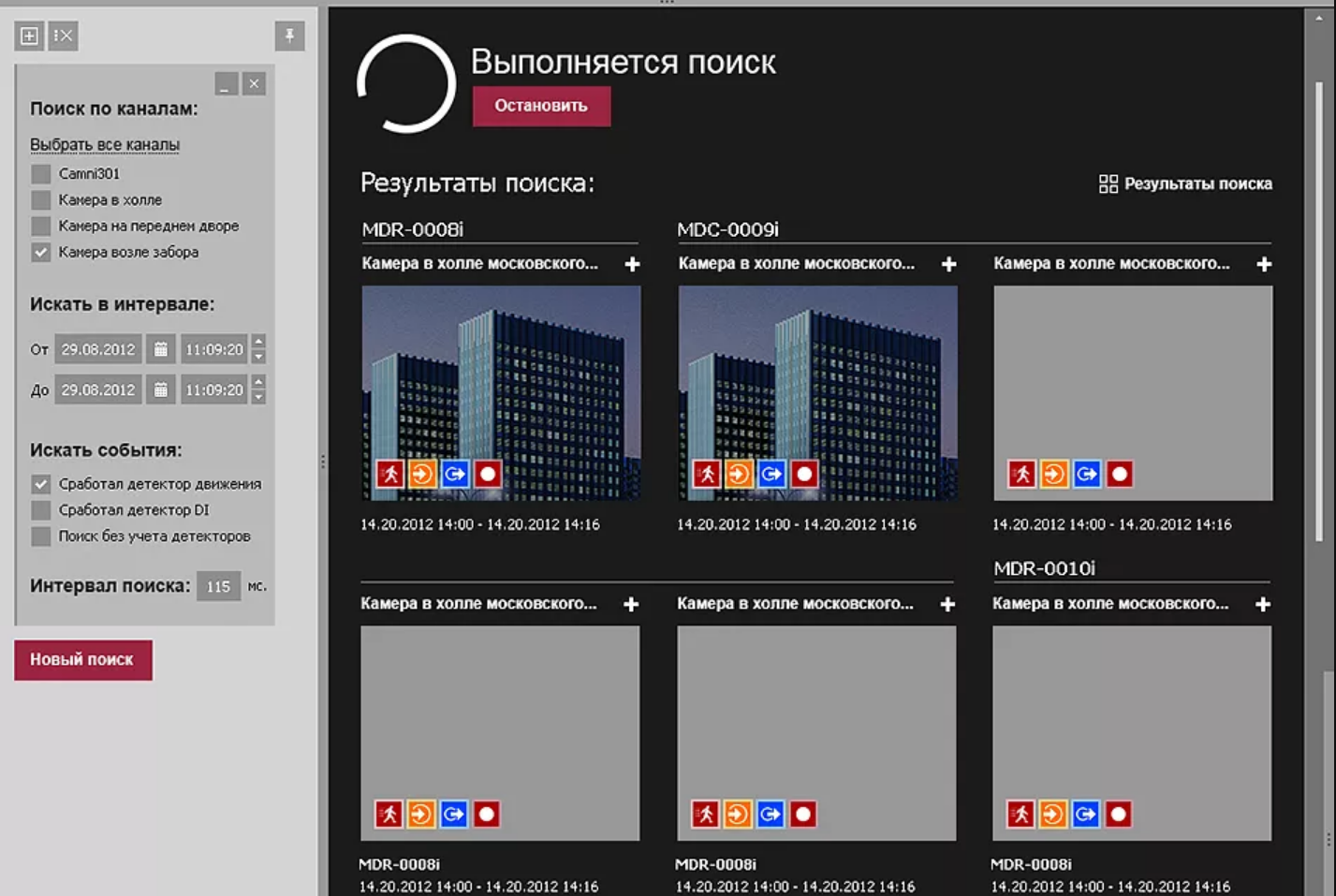Viewport: 1336px width, 896px height.
Task: Click orange entry icon on MDR-0010i card
Action: click(1053, 814)
